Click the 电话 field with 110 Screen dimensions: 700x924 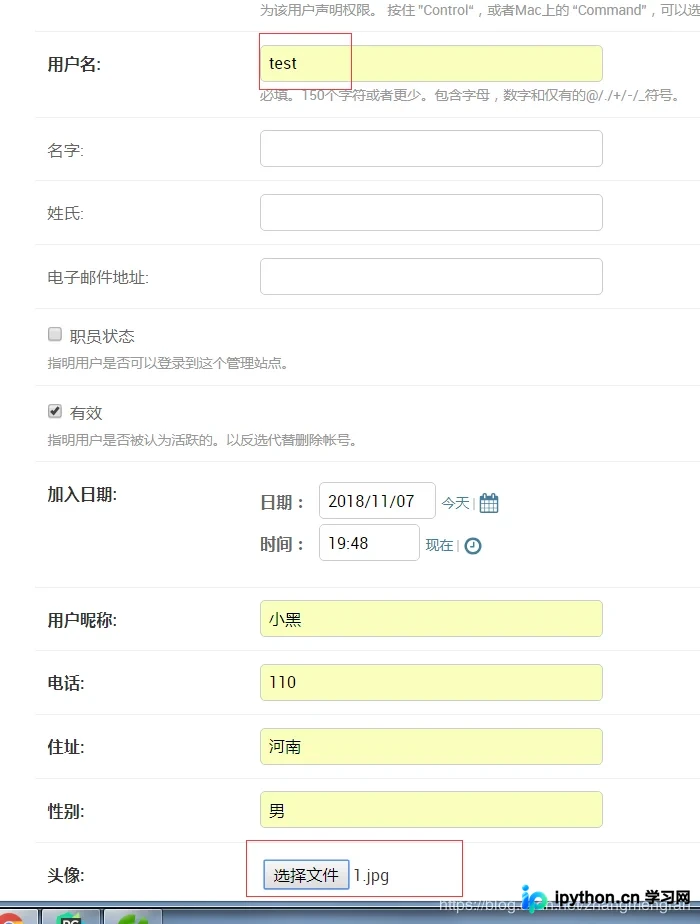(431, 682)
